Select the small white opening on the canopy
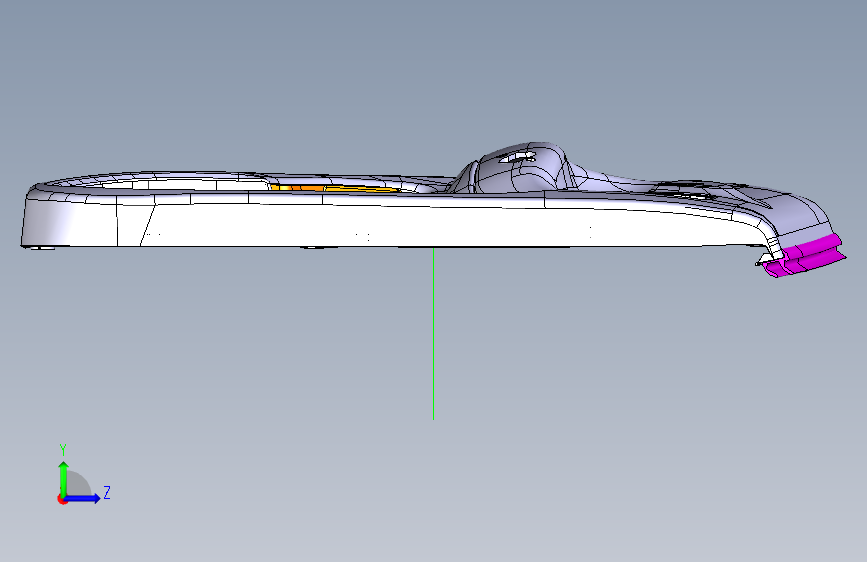867x562 pixels. [x=516, y=158]
